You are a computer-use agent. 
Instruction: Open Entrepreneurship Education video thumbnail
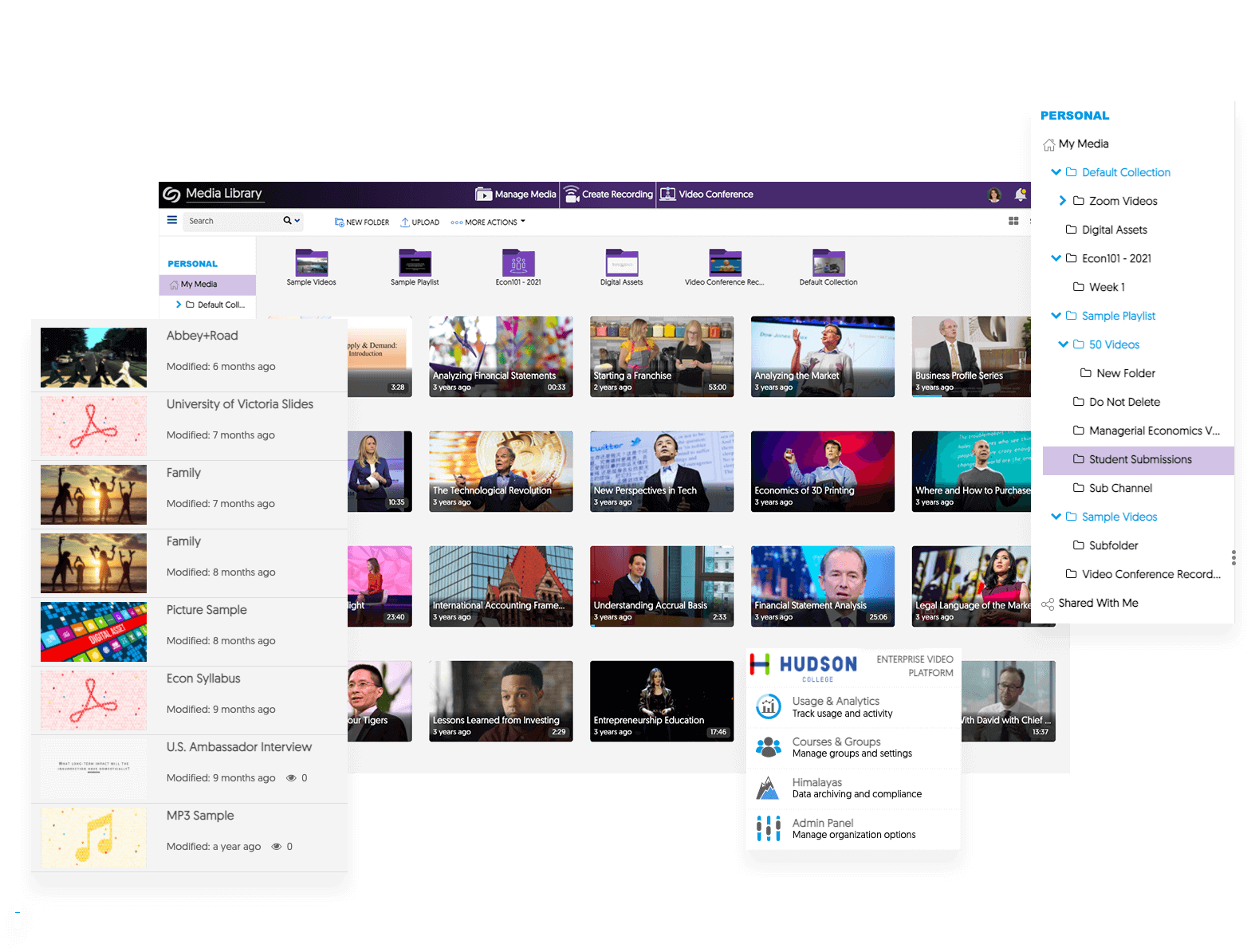[x=662, y=701]
